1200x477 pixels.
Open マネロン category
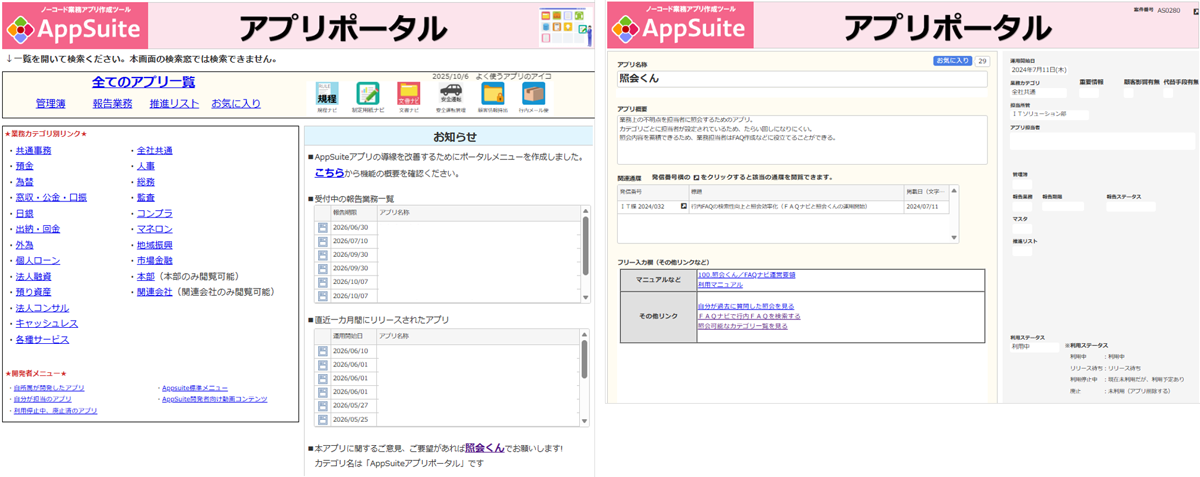154,229
